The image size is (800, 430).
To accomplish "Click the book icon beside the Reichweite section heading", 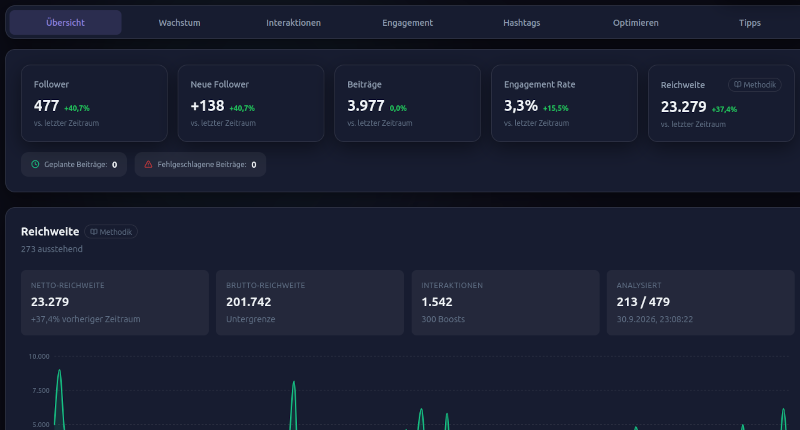I will (93, 232).
